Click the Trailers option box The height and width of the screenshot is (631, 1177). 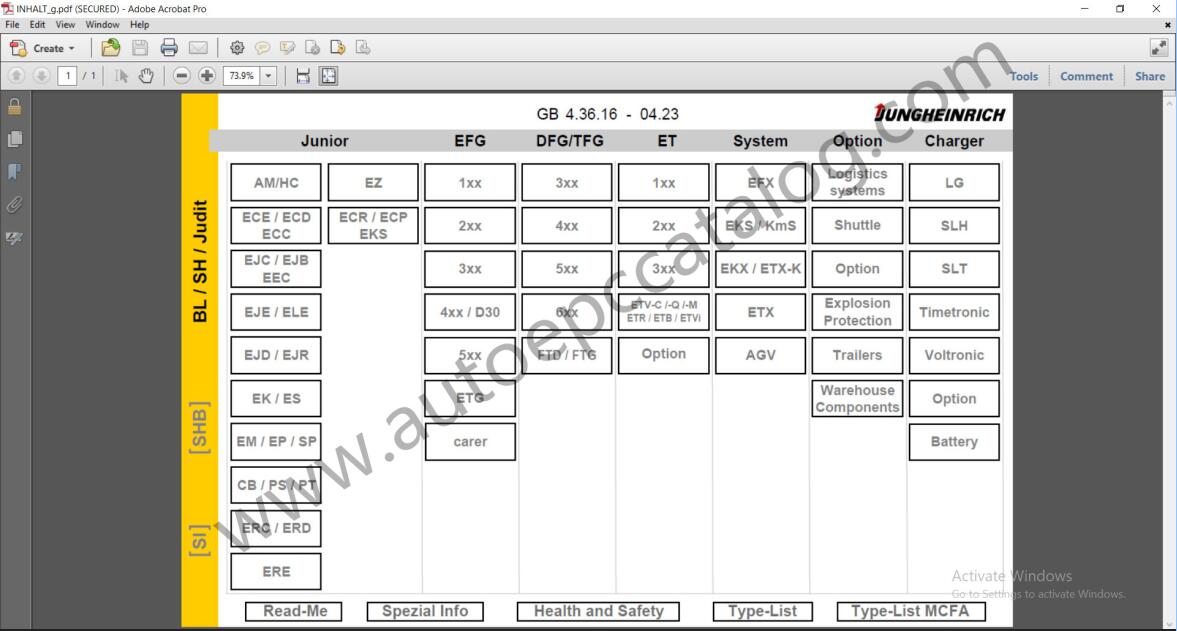click(x=857, y=355)
